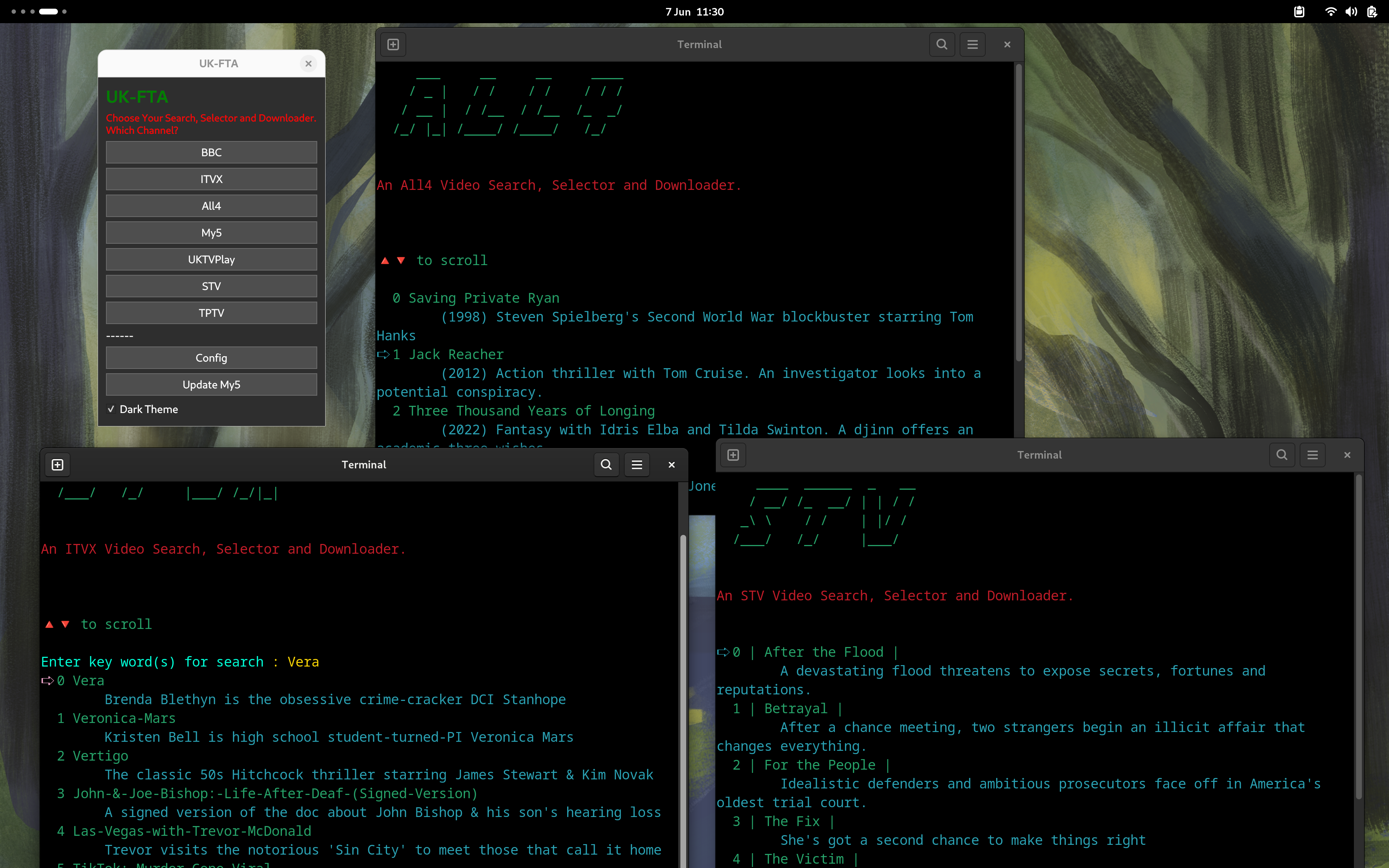The image size is (1389, 868).
Task: Open the Config option
Action: [x=211, y=358]
